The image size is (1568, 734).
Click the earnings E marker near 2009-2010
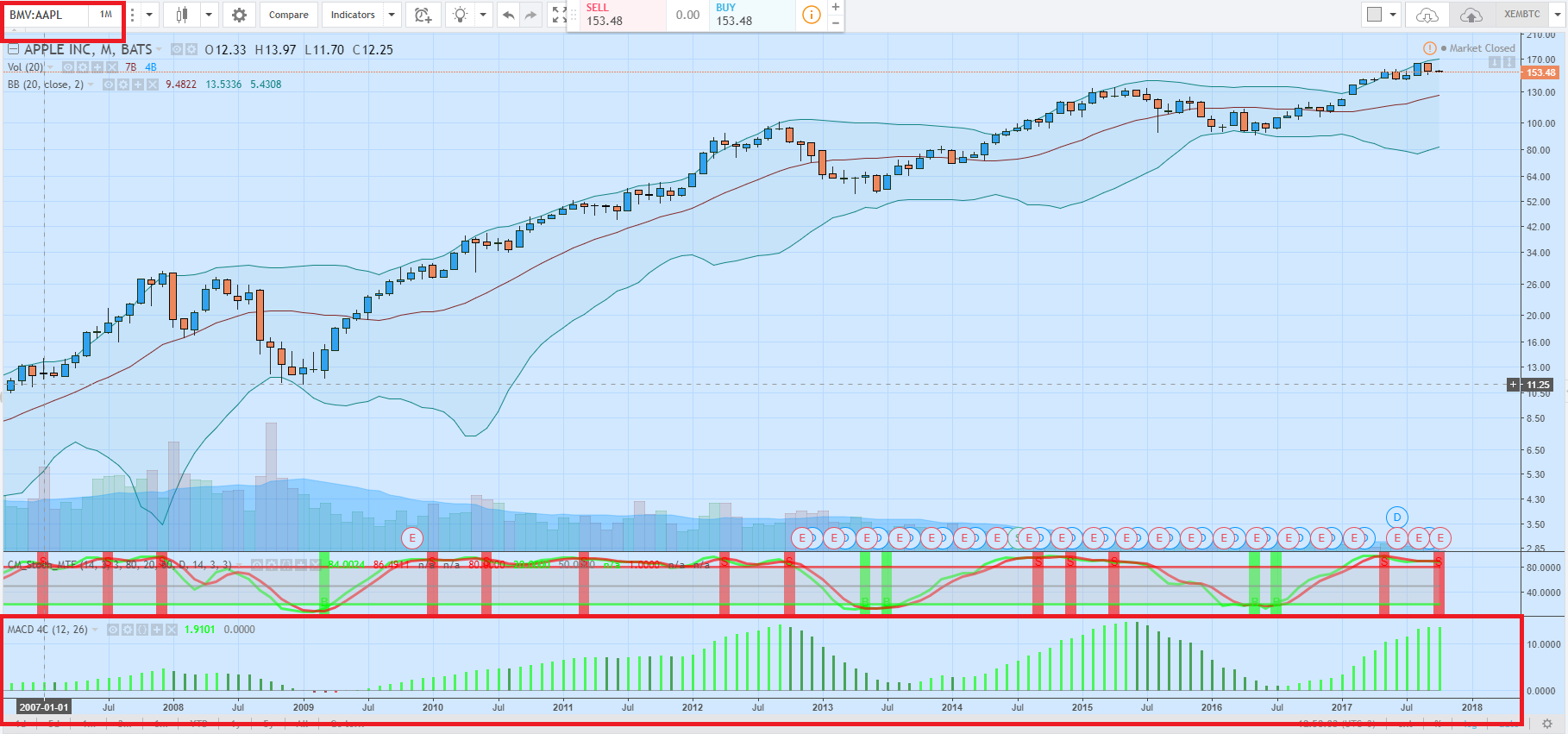412,538
